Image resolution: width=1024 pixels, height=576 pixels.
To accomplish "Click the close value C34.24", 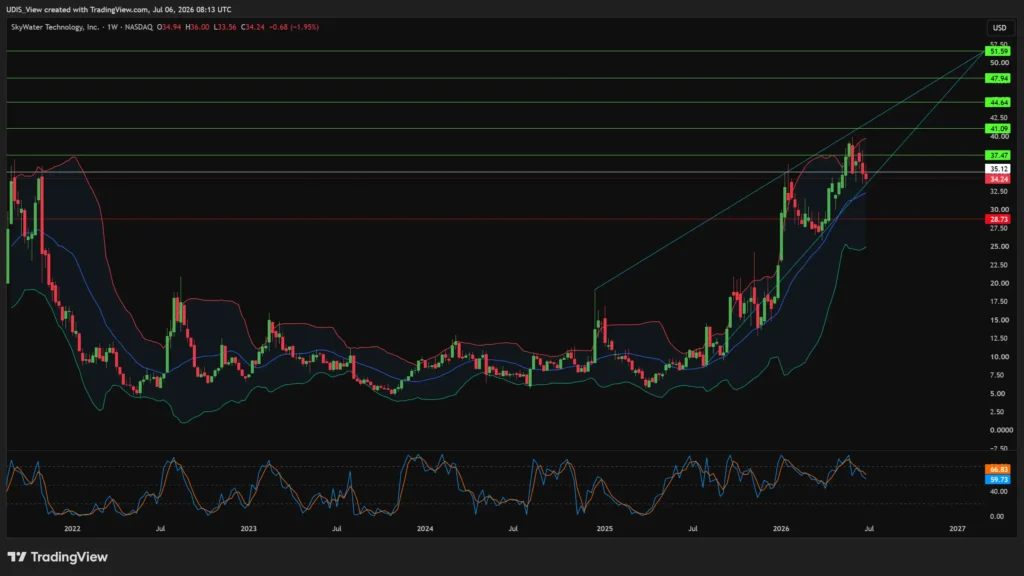I will click(253, 27).
